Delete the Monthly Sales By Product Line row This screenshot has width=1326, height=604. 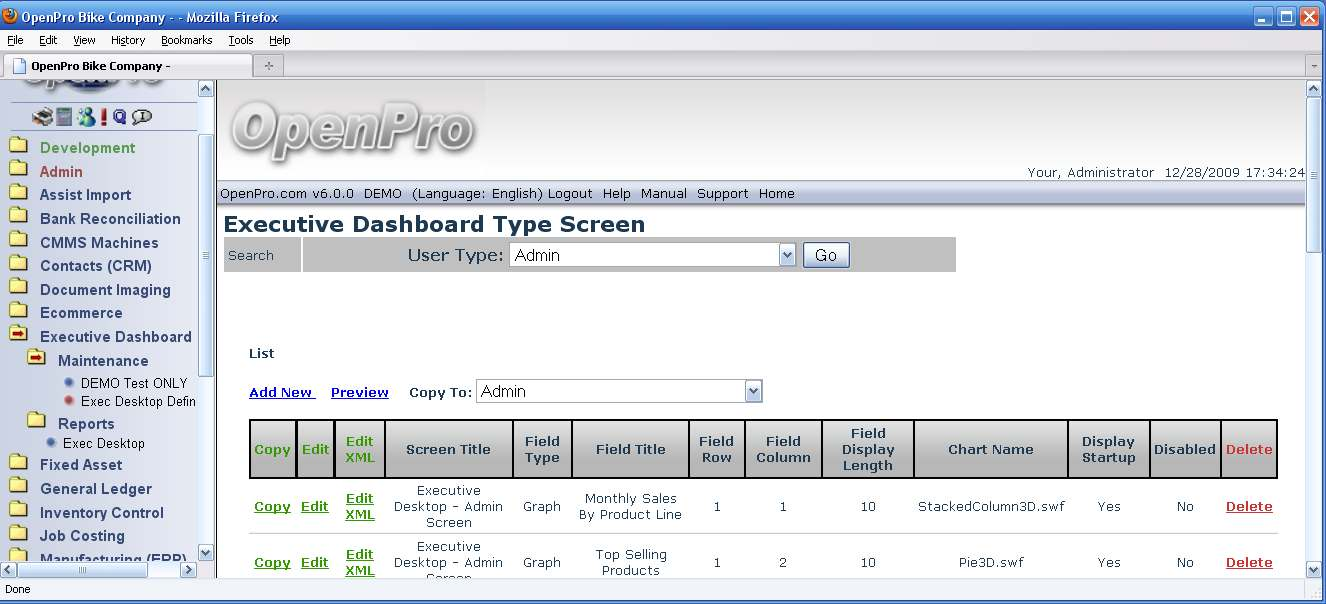point(1249,507)
